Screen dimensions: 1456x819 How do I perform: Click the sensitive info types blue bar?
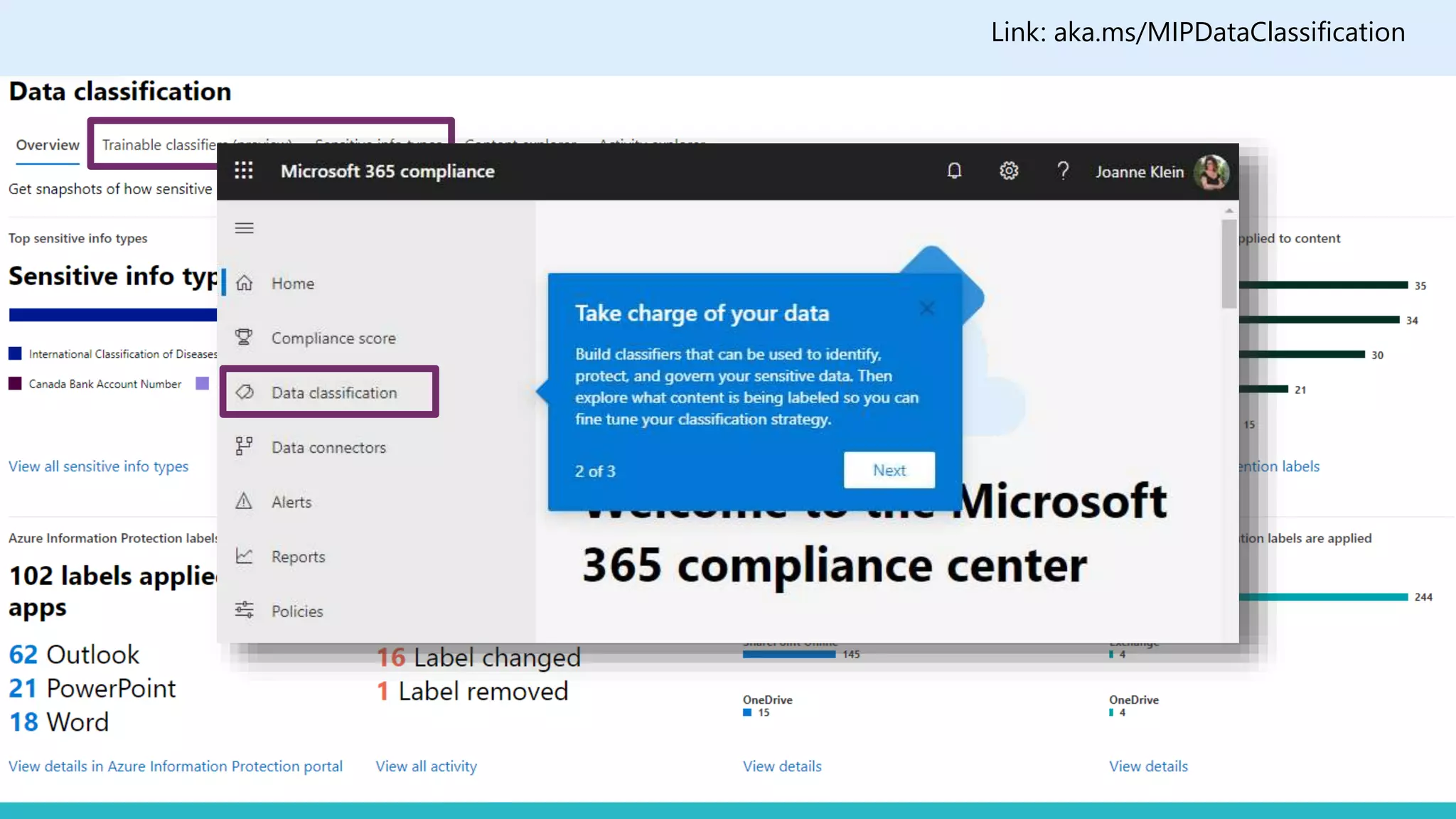point(112,315)
